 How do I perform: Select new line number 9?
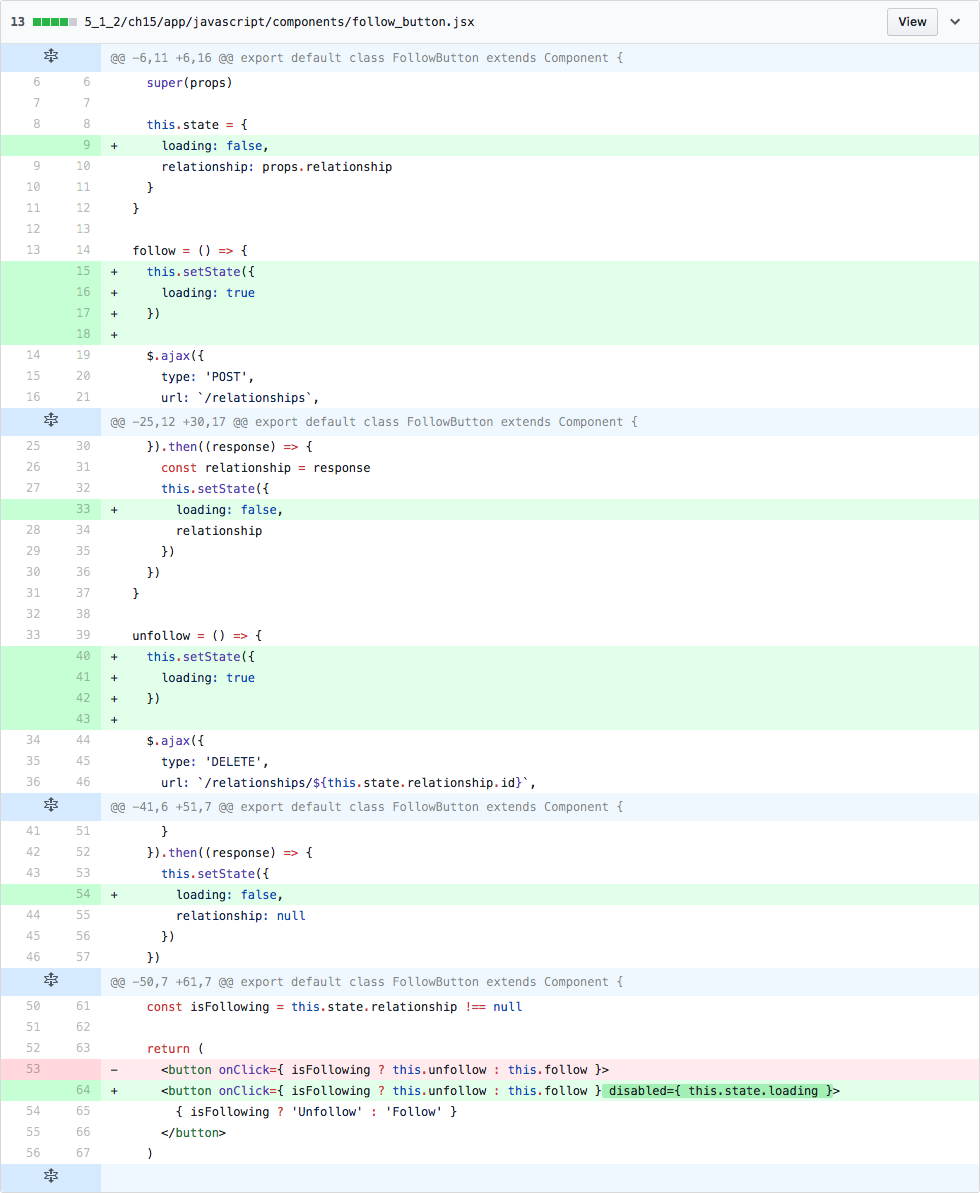[x=86, y=145]
